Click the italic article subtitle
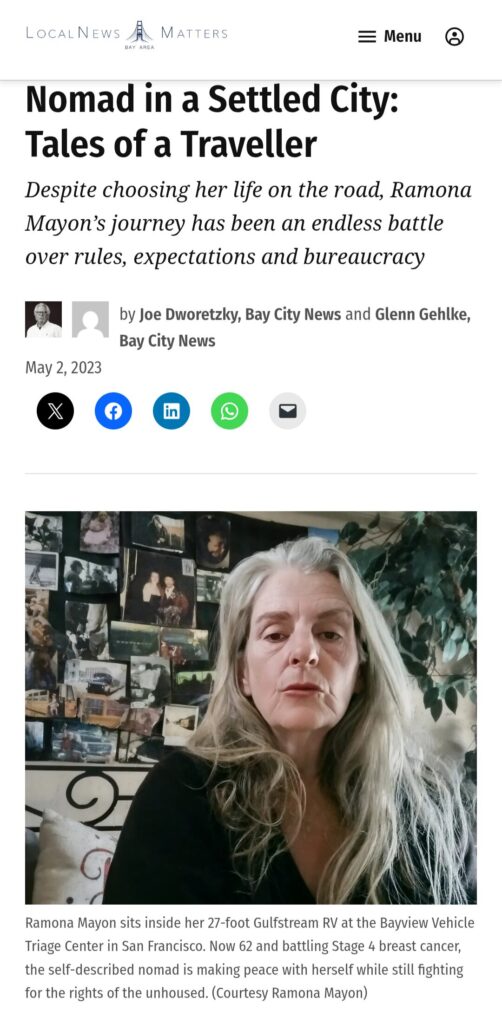This screenshot has width=502, height=1024. (249, 223)
